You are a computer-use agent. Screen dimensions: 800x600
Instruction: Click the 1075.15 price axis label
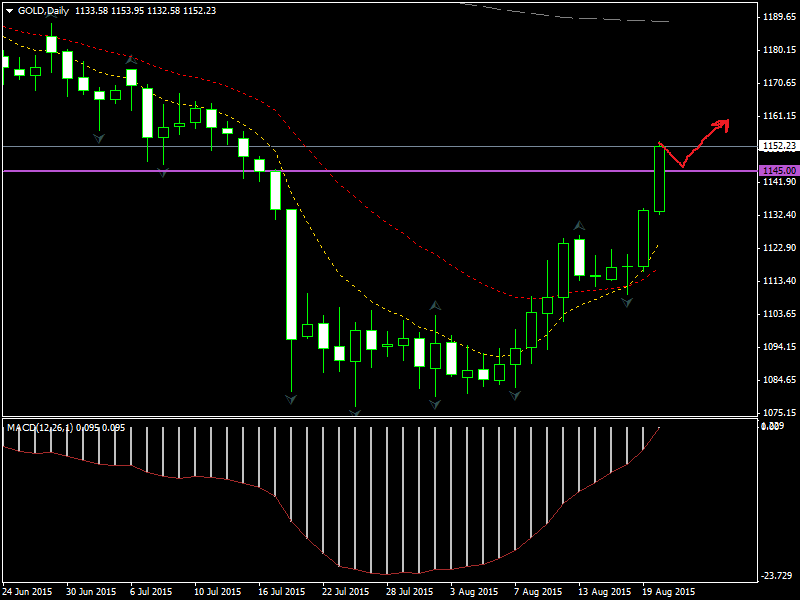[x=779, y=412]
